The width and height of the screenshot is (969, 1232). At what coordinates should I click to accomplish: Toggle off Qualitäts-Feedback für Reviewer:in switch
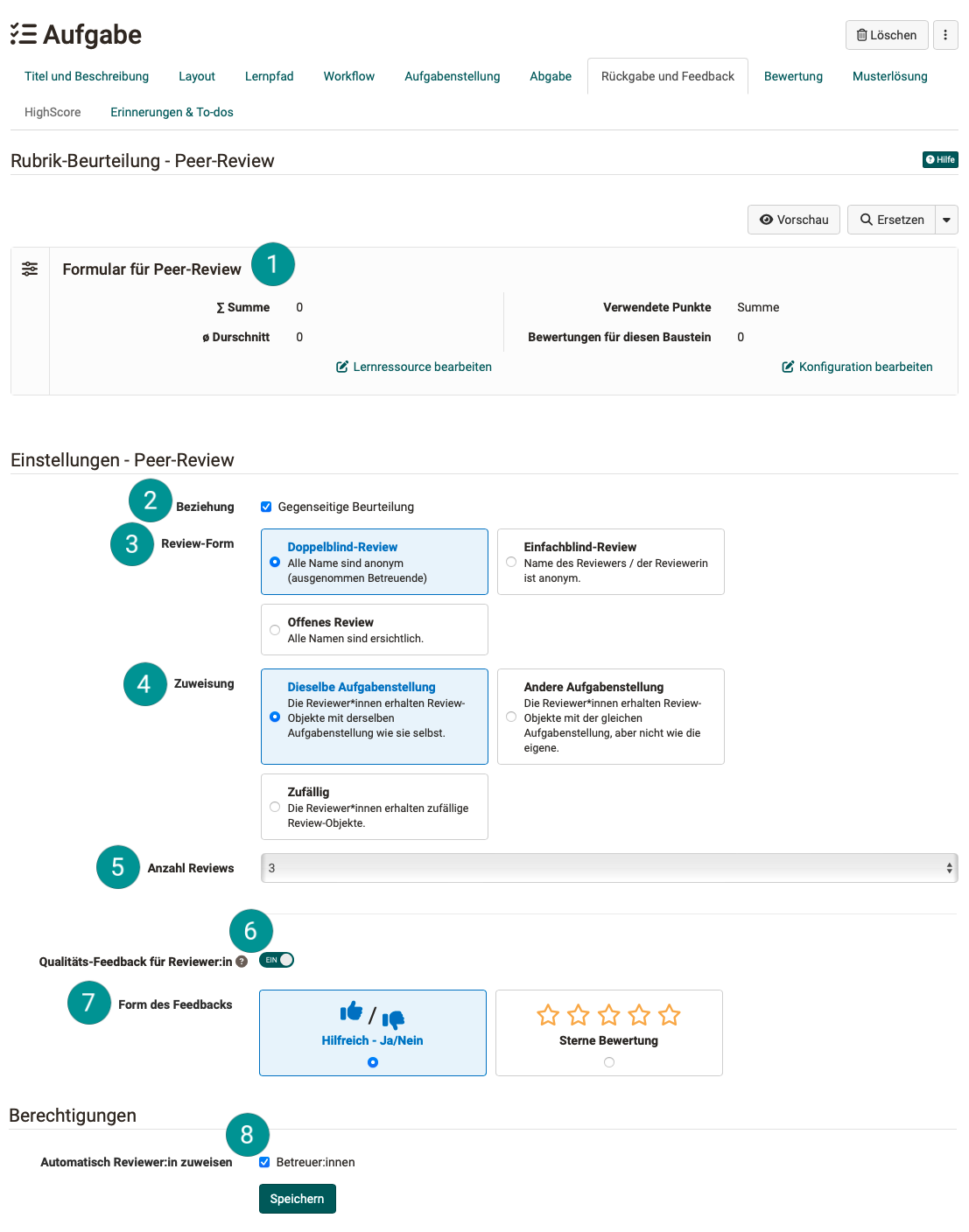tap(277, 960)
